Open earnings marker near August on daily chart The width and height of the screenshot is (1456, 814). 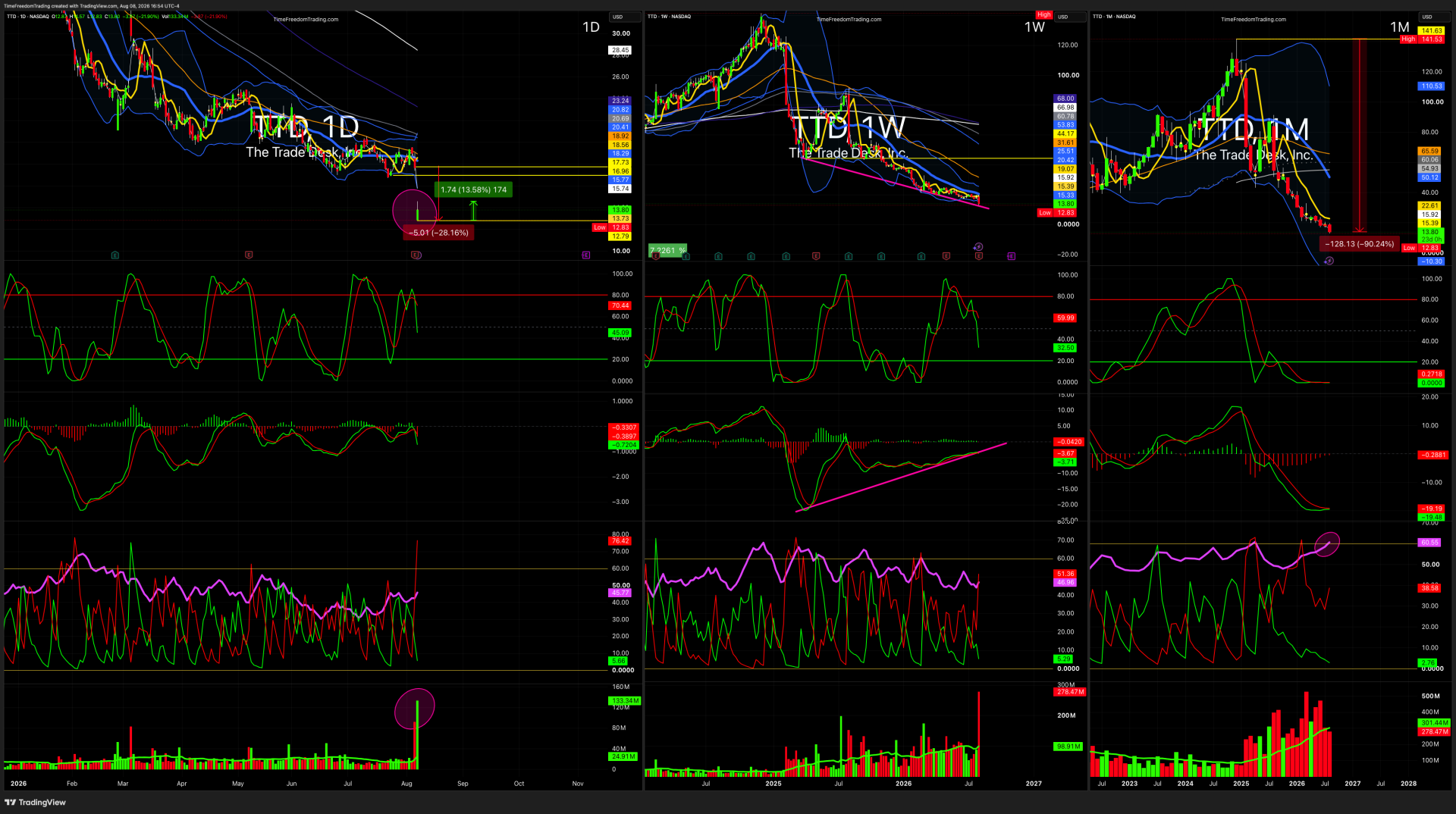coord(416,255)
